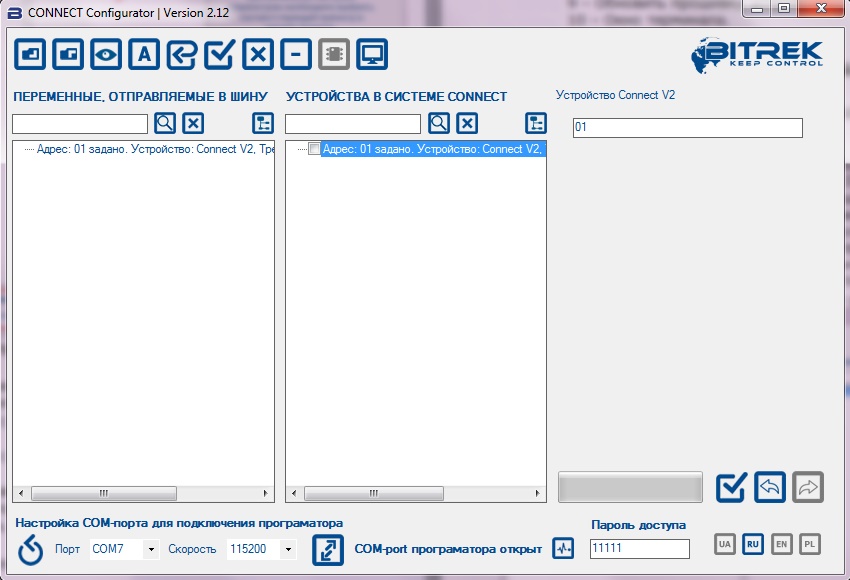Image resolution: width=850 pixels, height=580 pixels.
Task: Click tree view icon above devices panel
Action: [536, 123]
